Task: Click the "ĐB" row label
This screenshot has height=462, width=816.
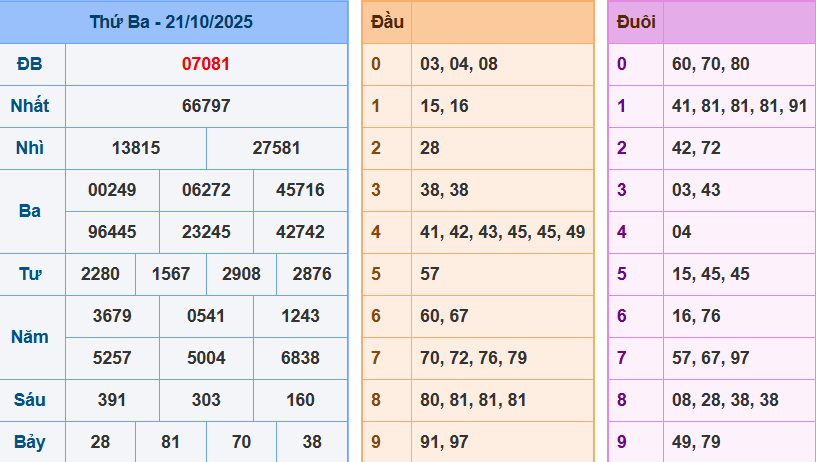Action: (x=30, y=64)
